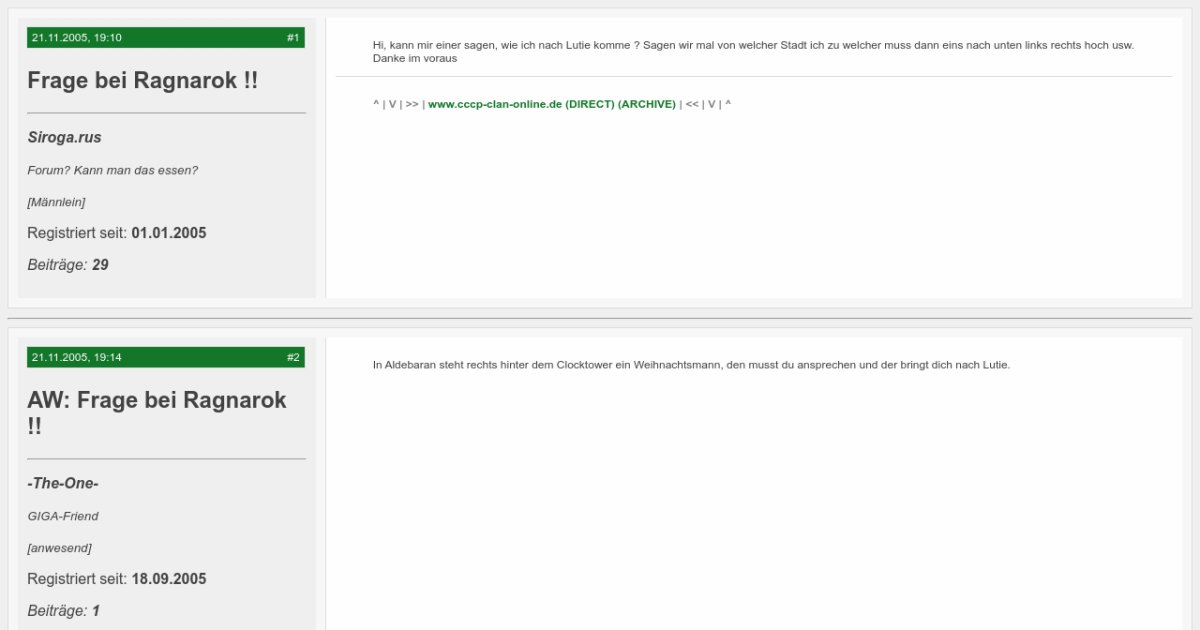Select the 21.11.2005, 19:14 timestamp
Image resolution: width=1200 pixels, height=630 pixels.
pyautogui.click(x=77, y=358)
